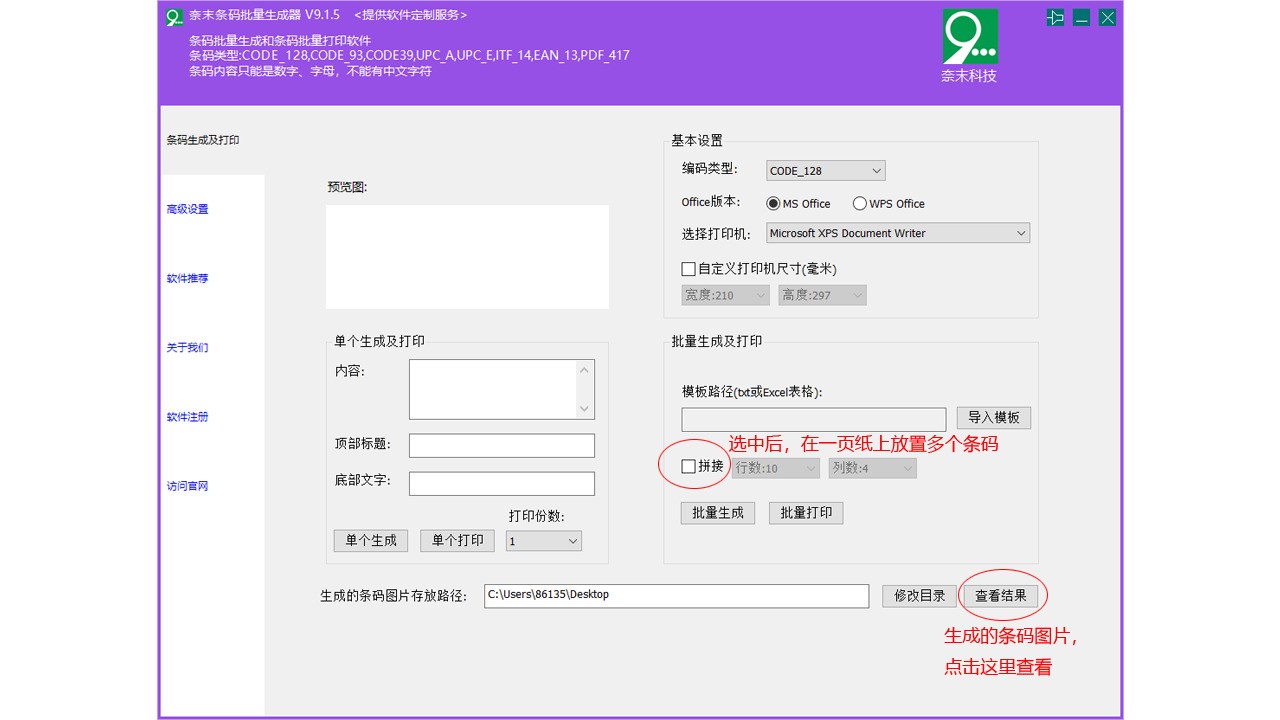Click 修改目录 to change output folder

918,594
